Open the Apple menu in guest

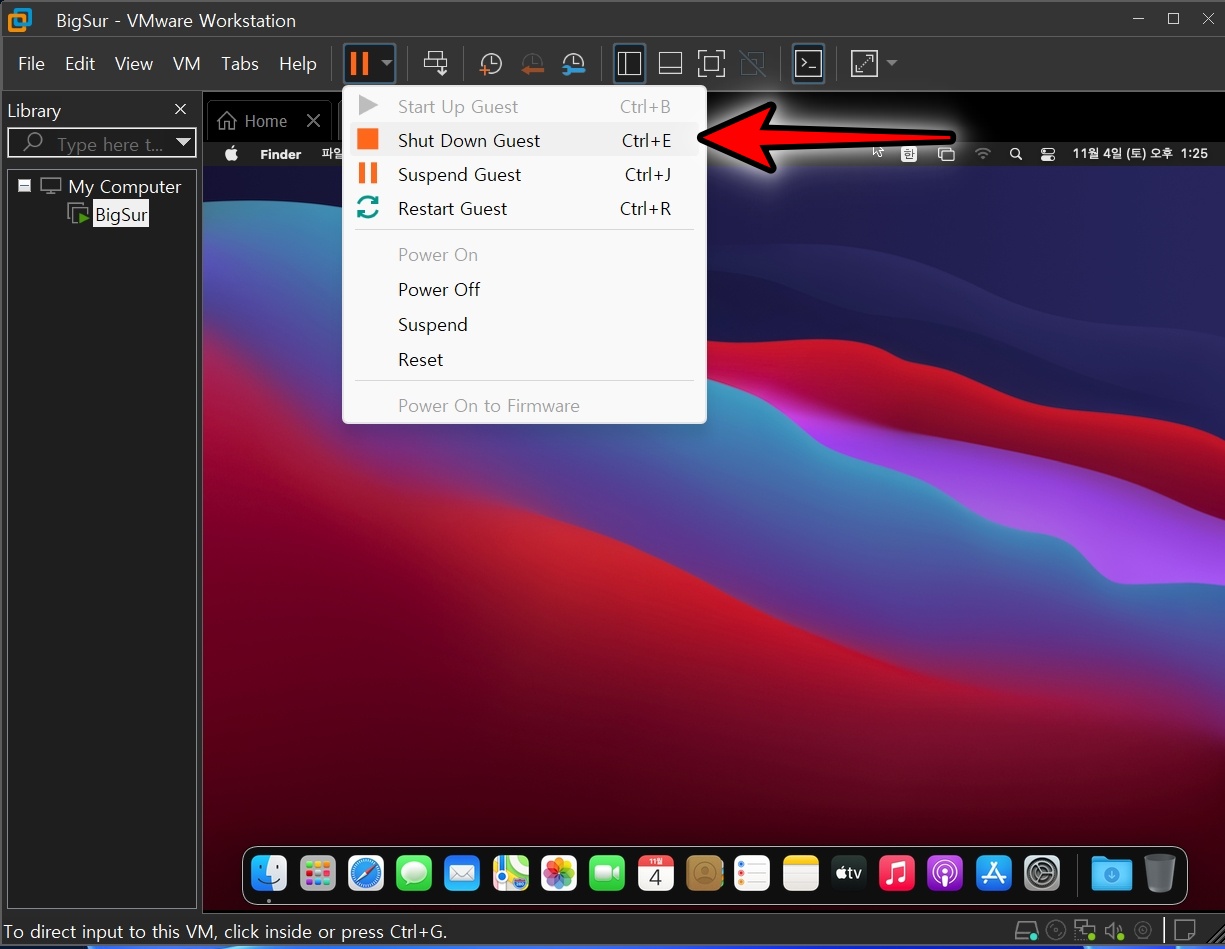coord(232,154)
